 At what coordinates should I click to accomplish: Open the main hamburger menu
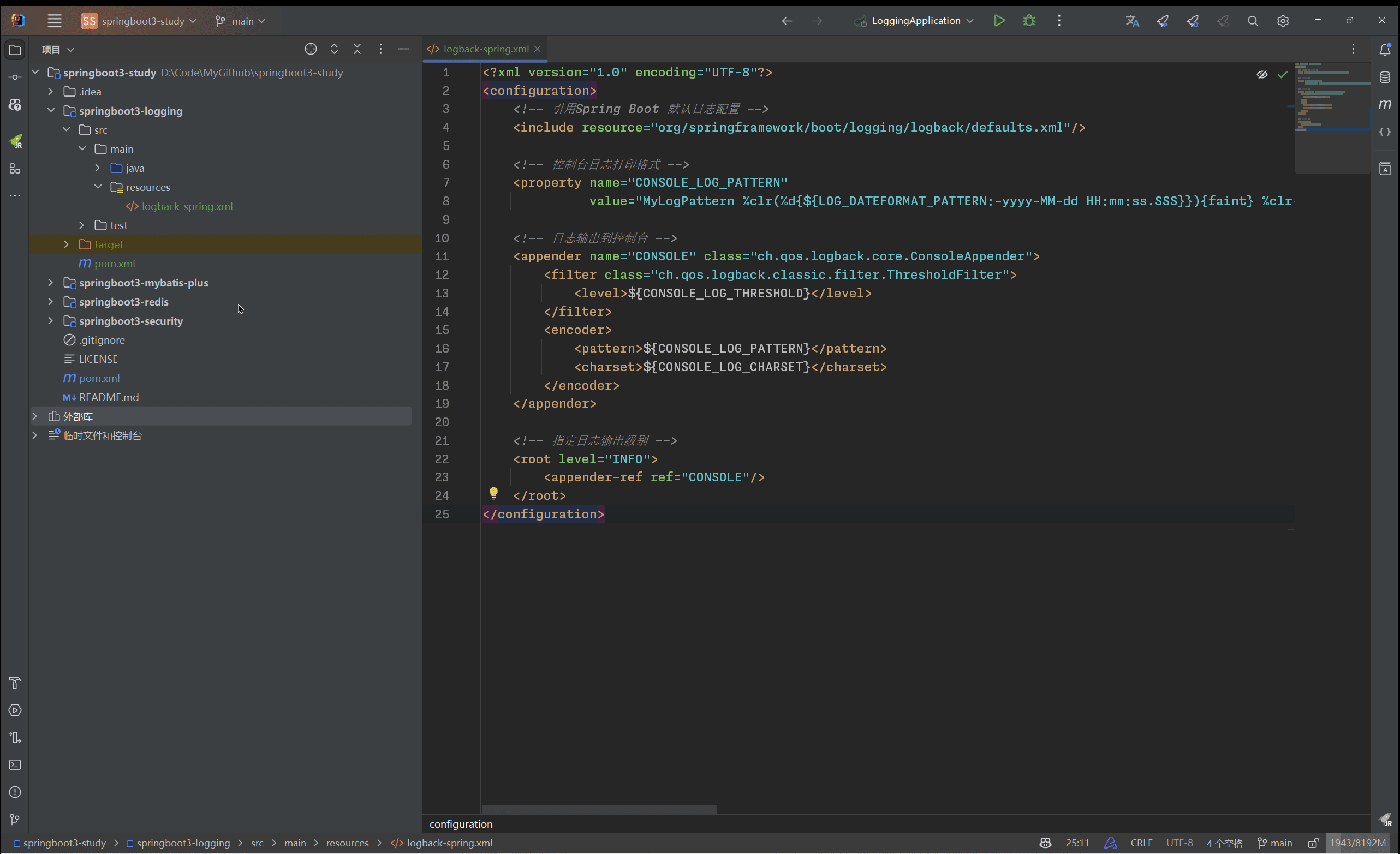(55, 20)
